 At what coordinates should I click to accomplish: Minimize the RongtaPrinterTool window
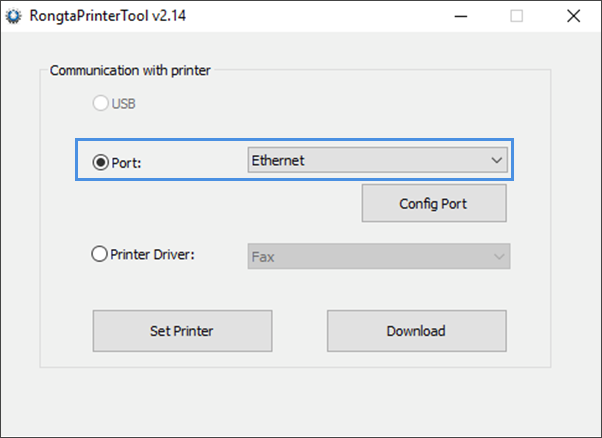tap(461, 16)
